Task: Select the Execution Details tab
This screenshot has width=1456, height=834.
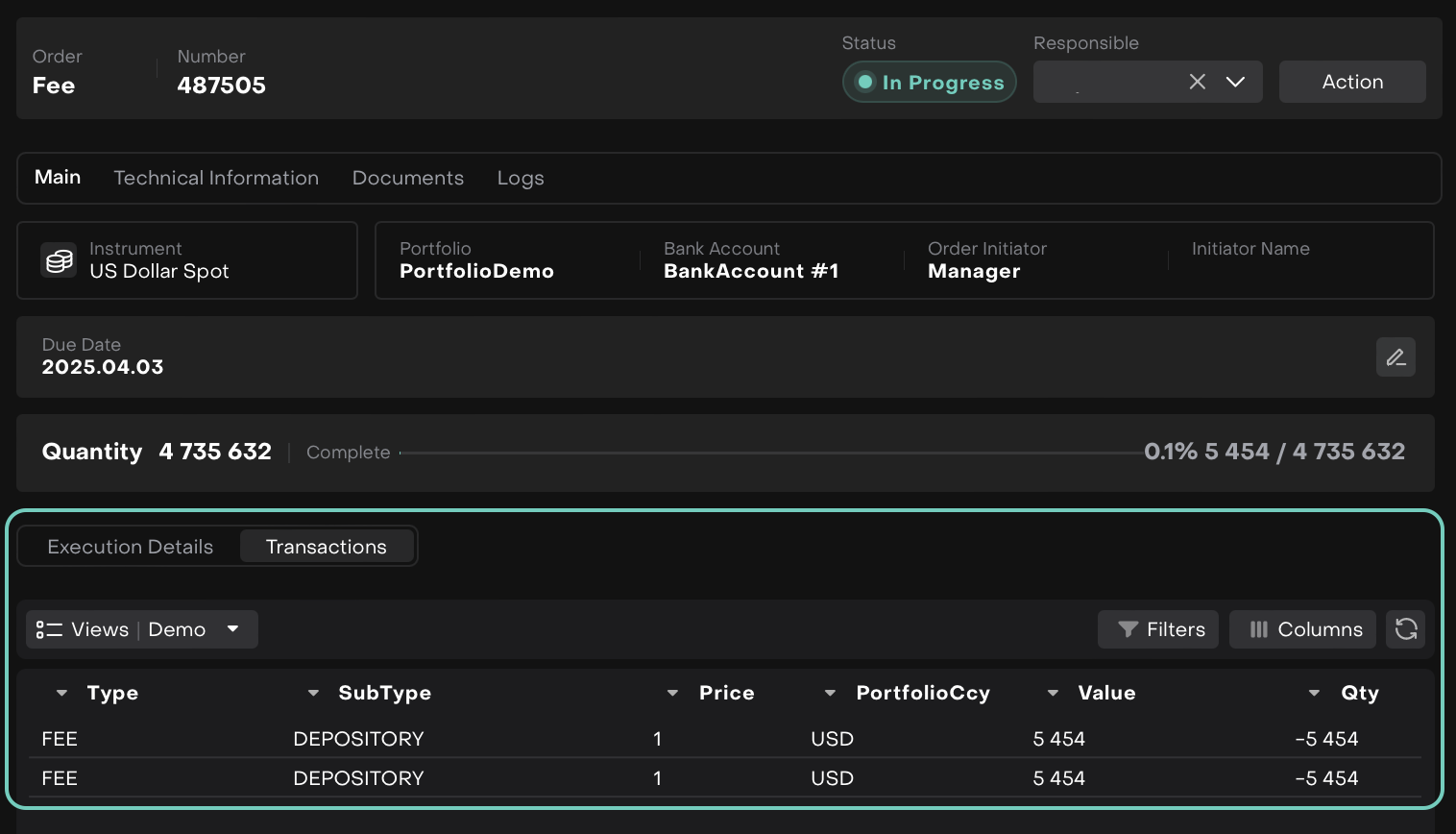Action: click(x=131, y=547)
